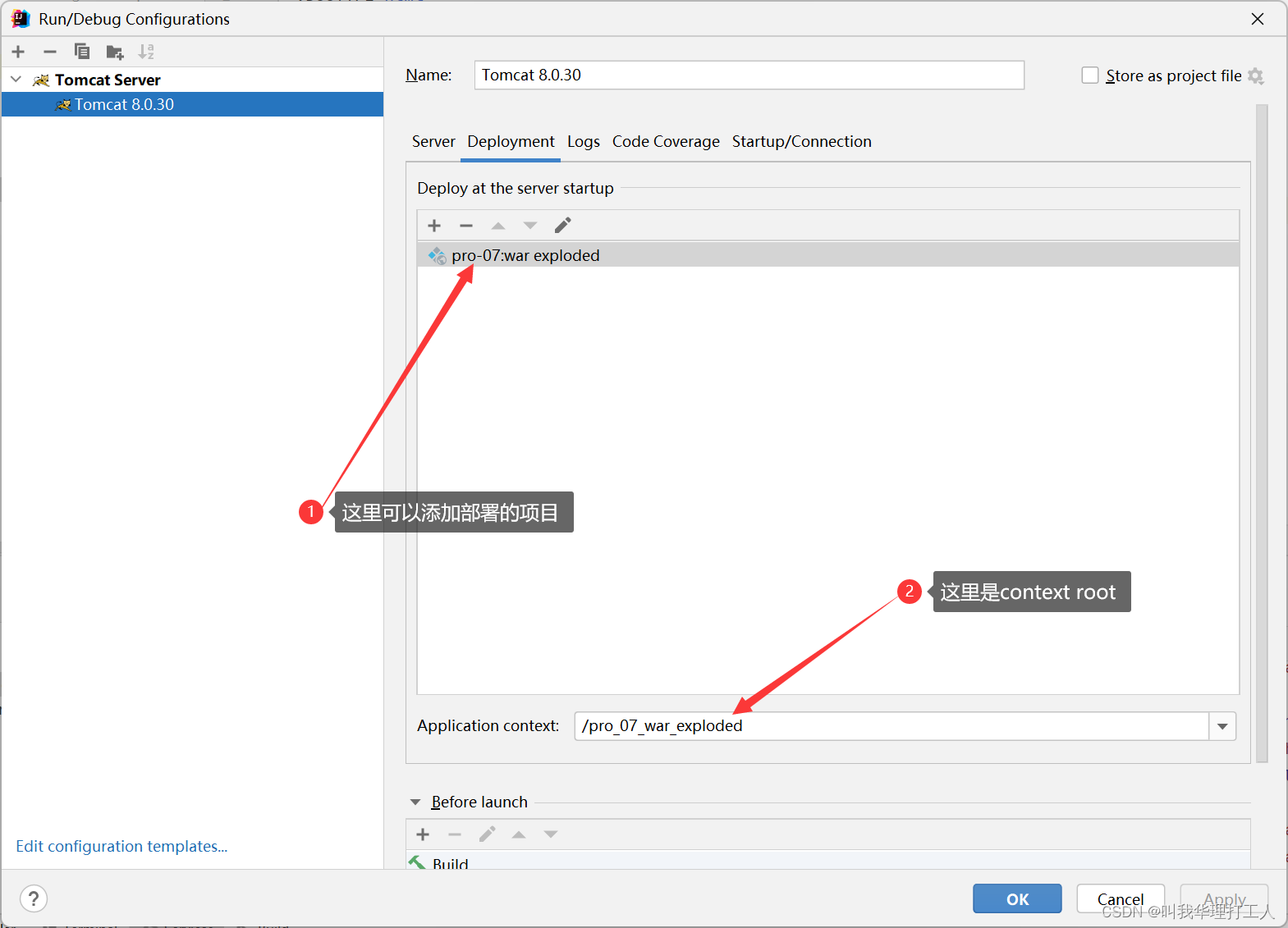Image resolution: width=1288 pixels, height=928 pixels.
Task: Open Application context dropdown arrow
Action: pos(1222,726)
